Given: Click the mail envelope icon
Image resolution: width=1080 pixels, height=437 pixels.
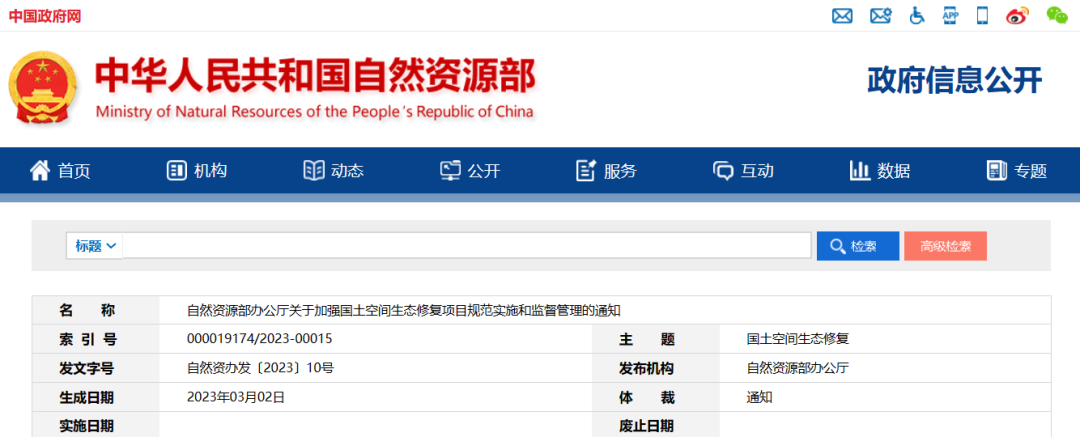Looking at the screenshot, I should click(843, 16).
